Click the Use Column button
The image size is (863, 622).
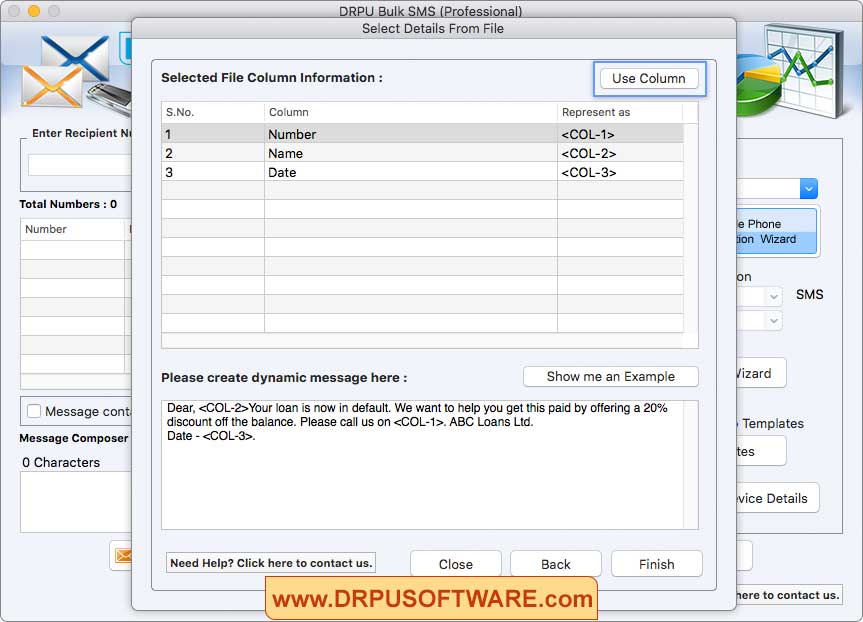point(649,78)
